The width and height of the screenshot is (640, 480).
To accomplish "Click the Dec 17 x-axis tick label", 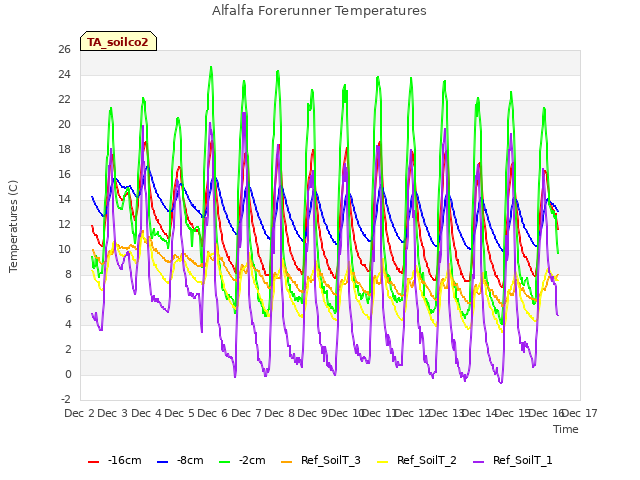I will pos(580,413).
